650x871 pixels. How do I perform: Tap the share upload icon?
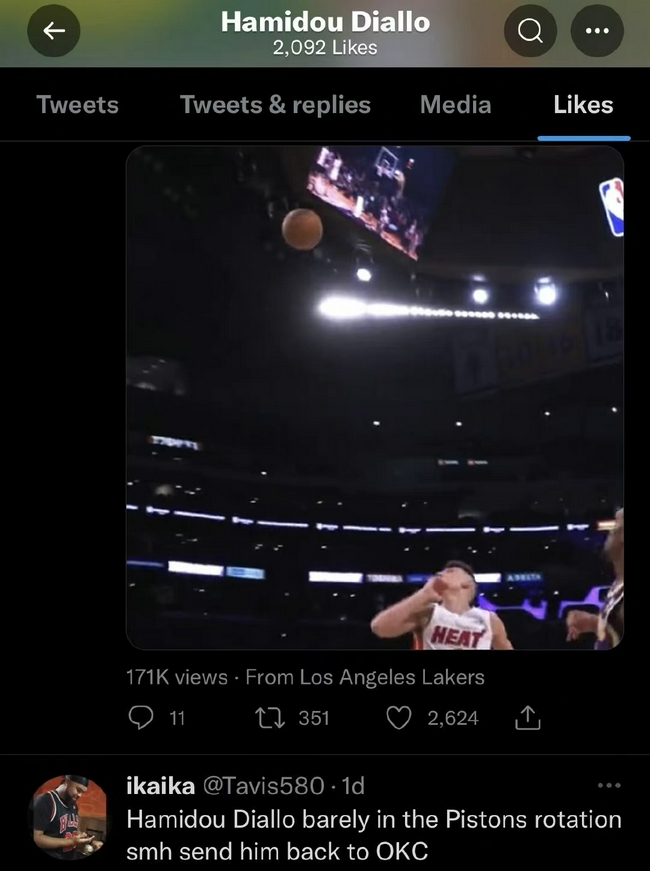(527, 717)
